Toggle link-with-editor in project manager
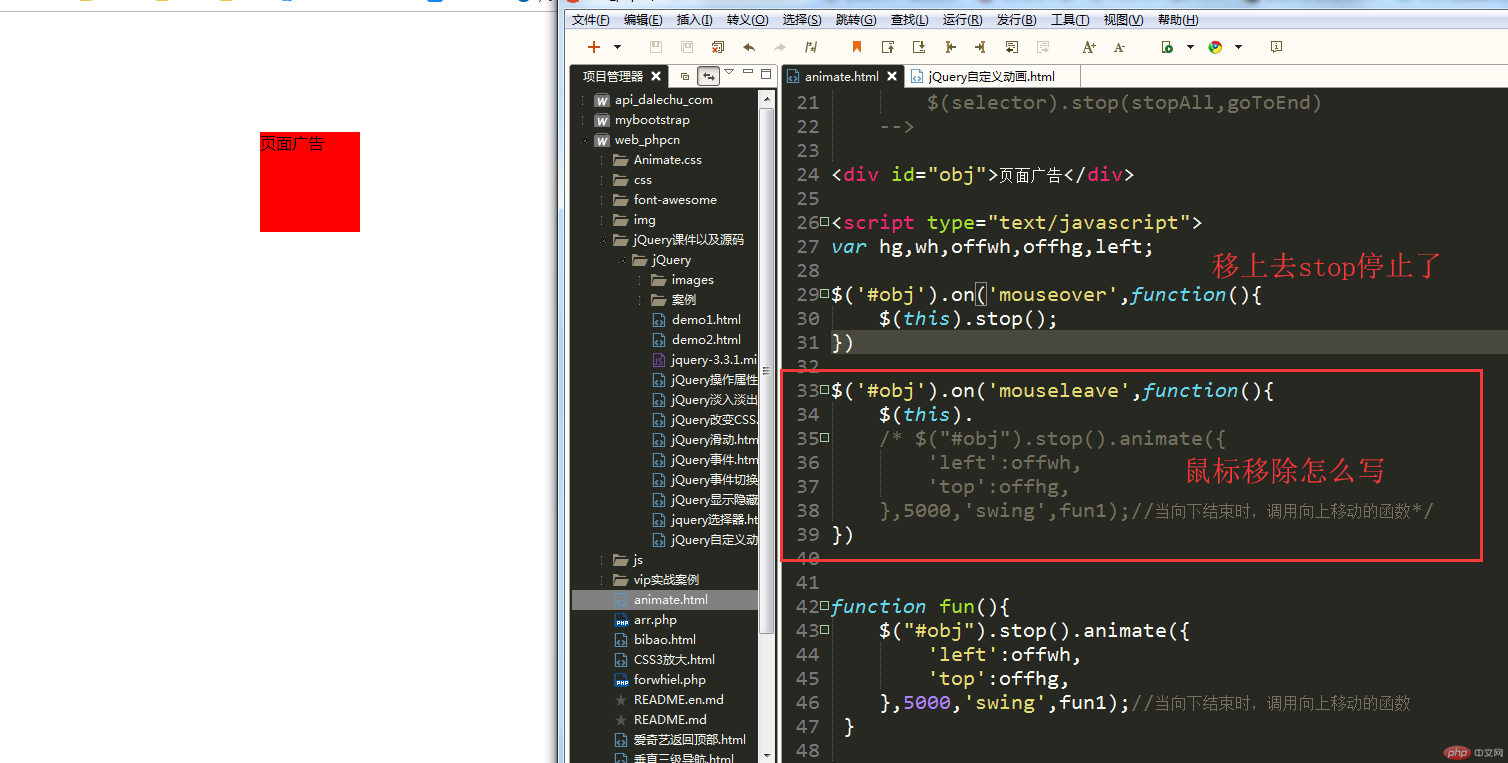This screenshot has width=1508, height=763. (709, 76)
